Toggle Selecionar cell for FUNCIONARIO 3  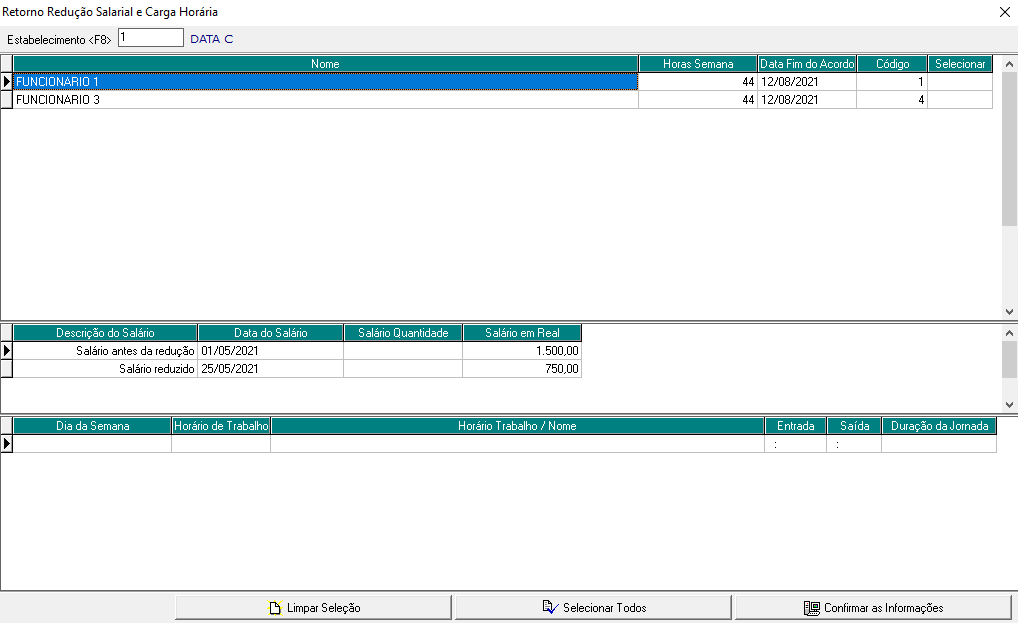coord(960,100)
